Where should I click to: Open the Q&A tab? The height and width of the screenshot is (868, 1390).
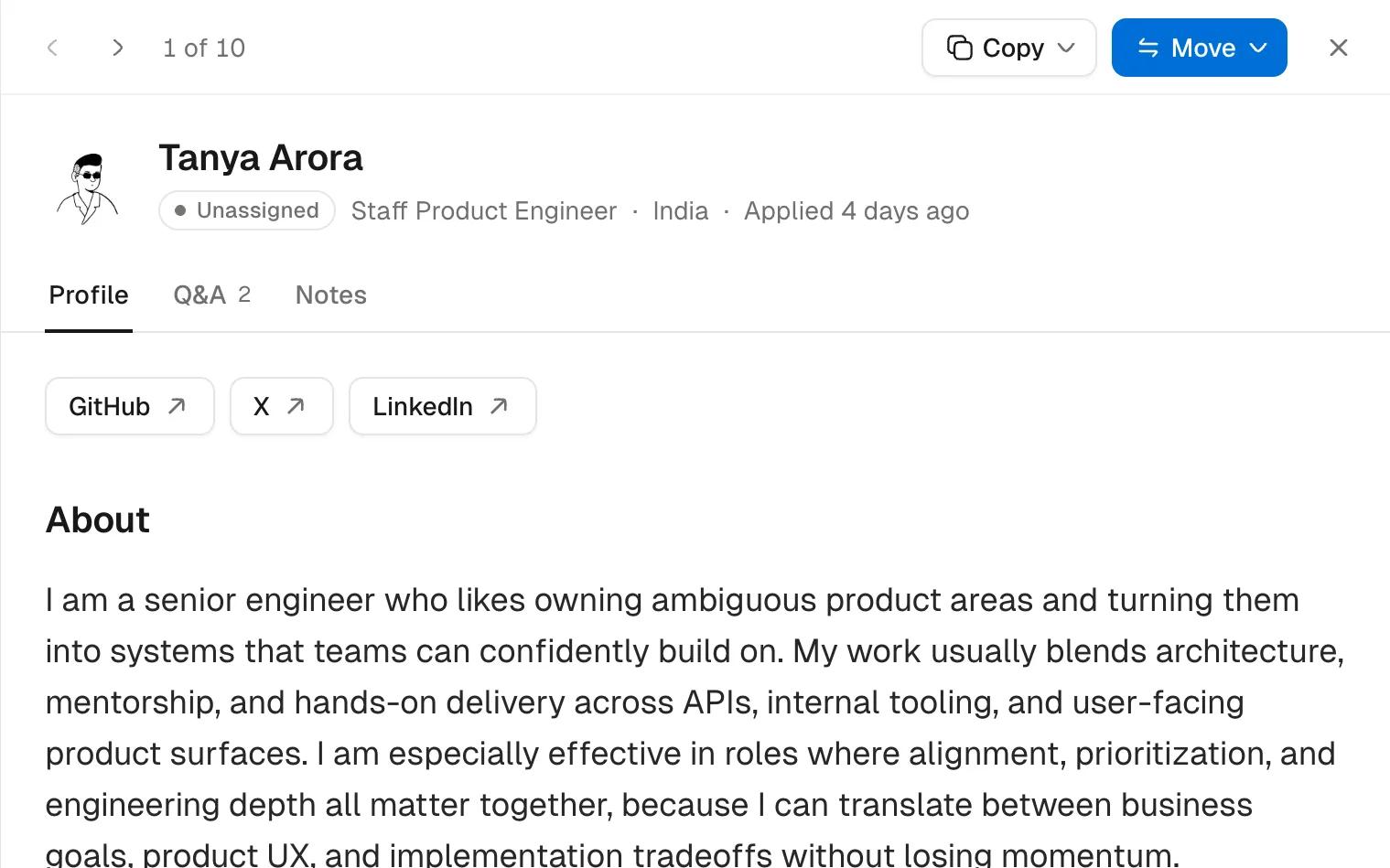(211, 295)
